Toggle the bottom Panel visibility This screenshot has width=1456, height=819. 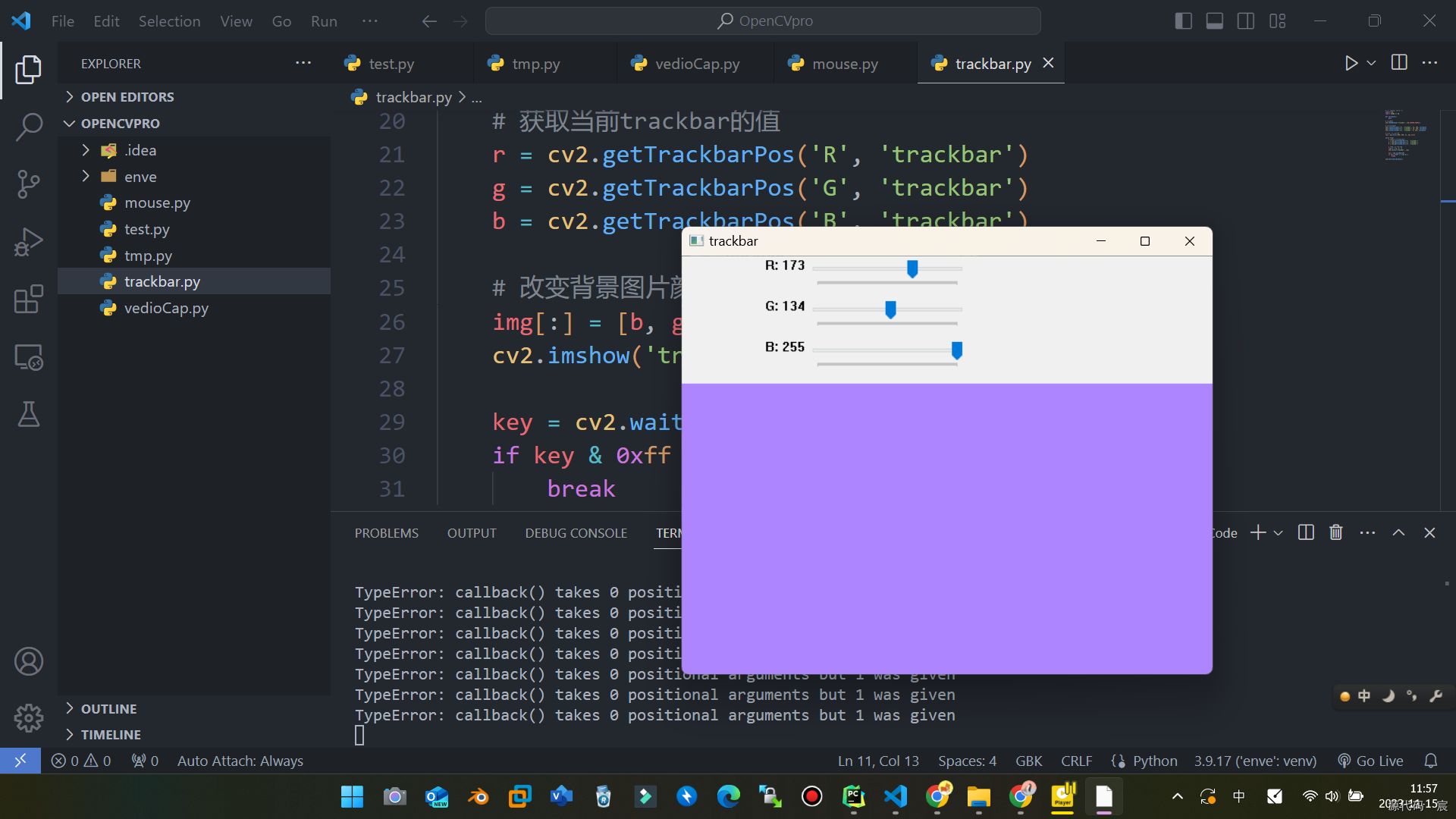pyautogui.click(x=1215, y=21)
